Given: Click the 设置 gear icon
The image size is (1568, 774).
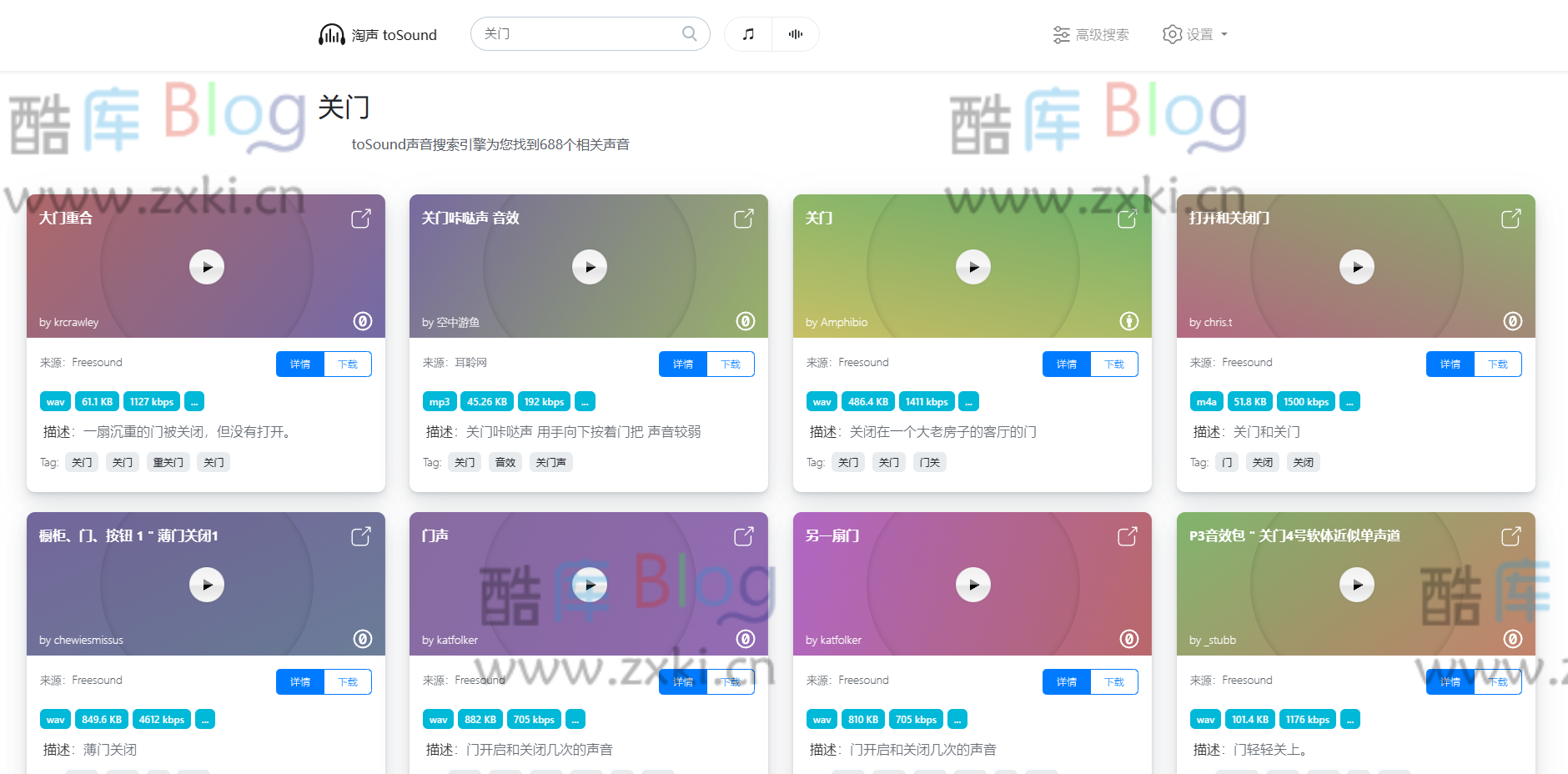Looking at the screenshot, I should tap(1172, 34).
